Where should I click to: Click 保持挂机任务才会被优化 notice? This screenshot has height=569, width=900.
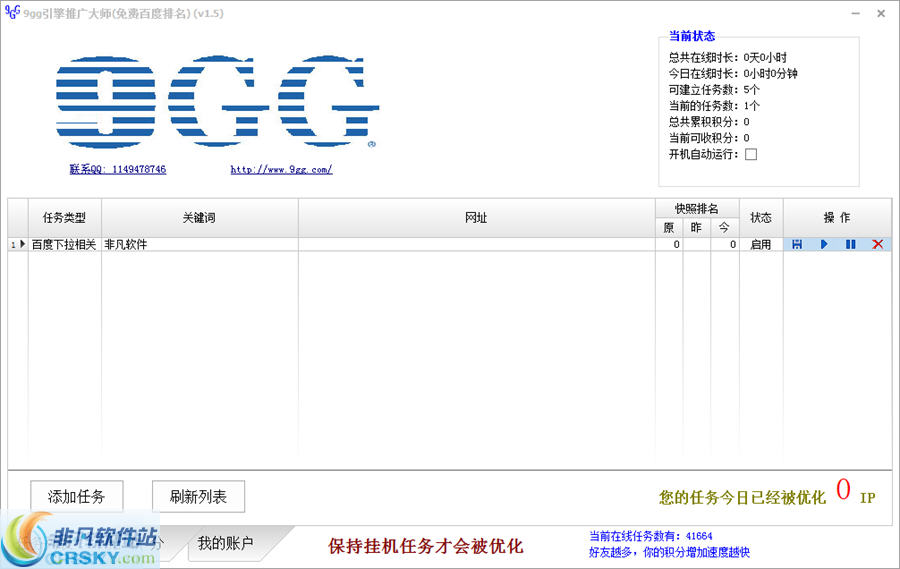tap(425, 546)
